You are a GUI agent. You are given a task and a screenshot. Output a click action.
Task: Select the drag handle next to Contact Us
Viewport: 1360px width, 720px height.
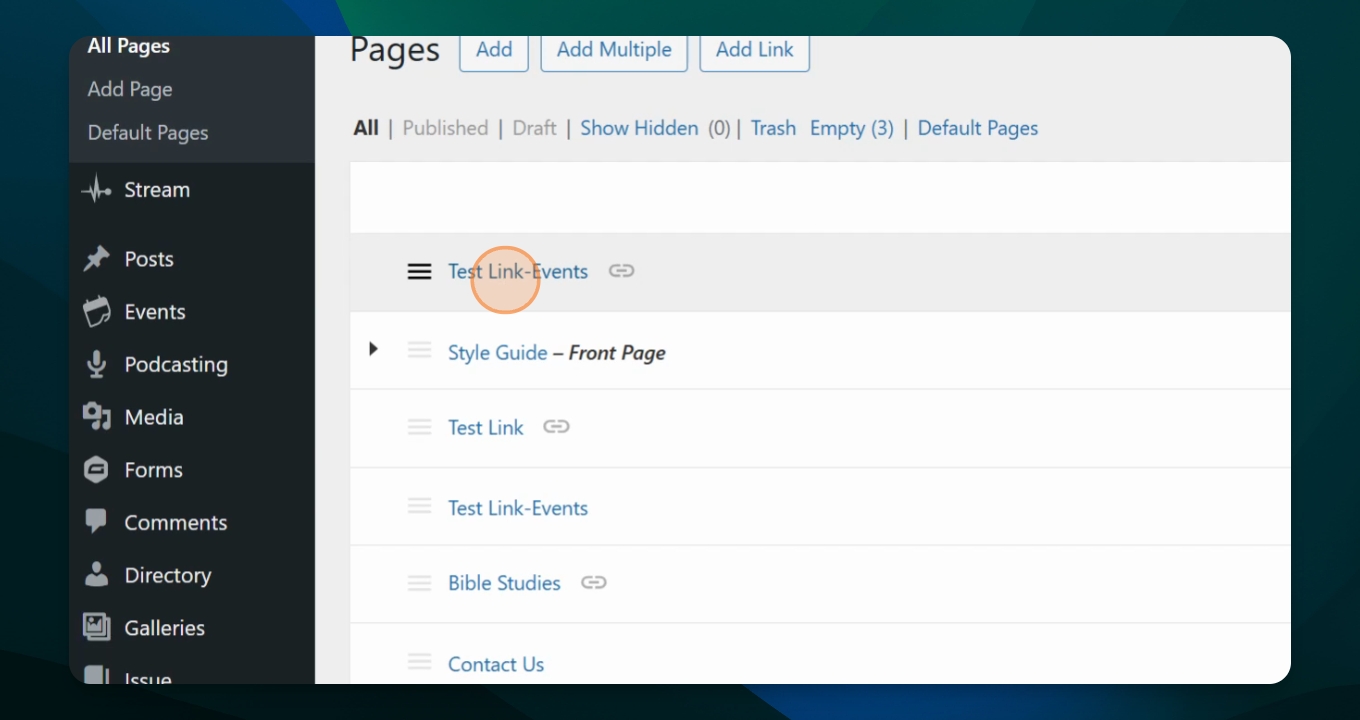point(419,662)
